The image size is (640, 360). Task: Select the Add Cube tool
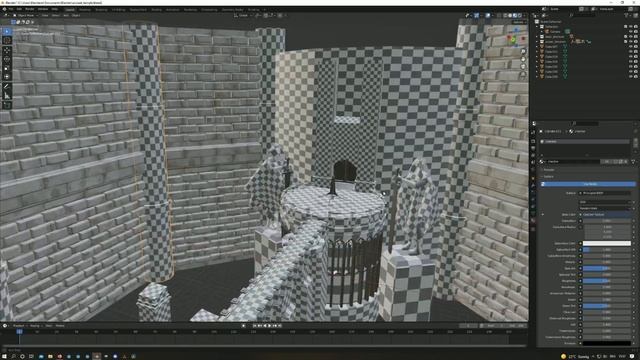(7, 105)
